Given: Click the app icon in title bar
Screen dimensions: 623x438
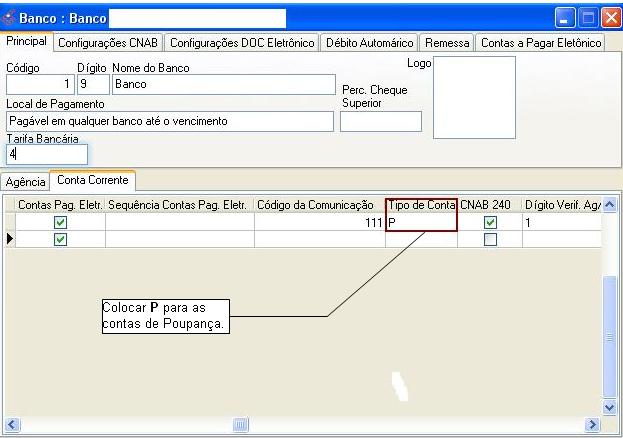Looking at the screenshot, I should point(11,17).
